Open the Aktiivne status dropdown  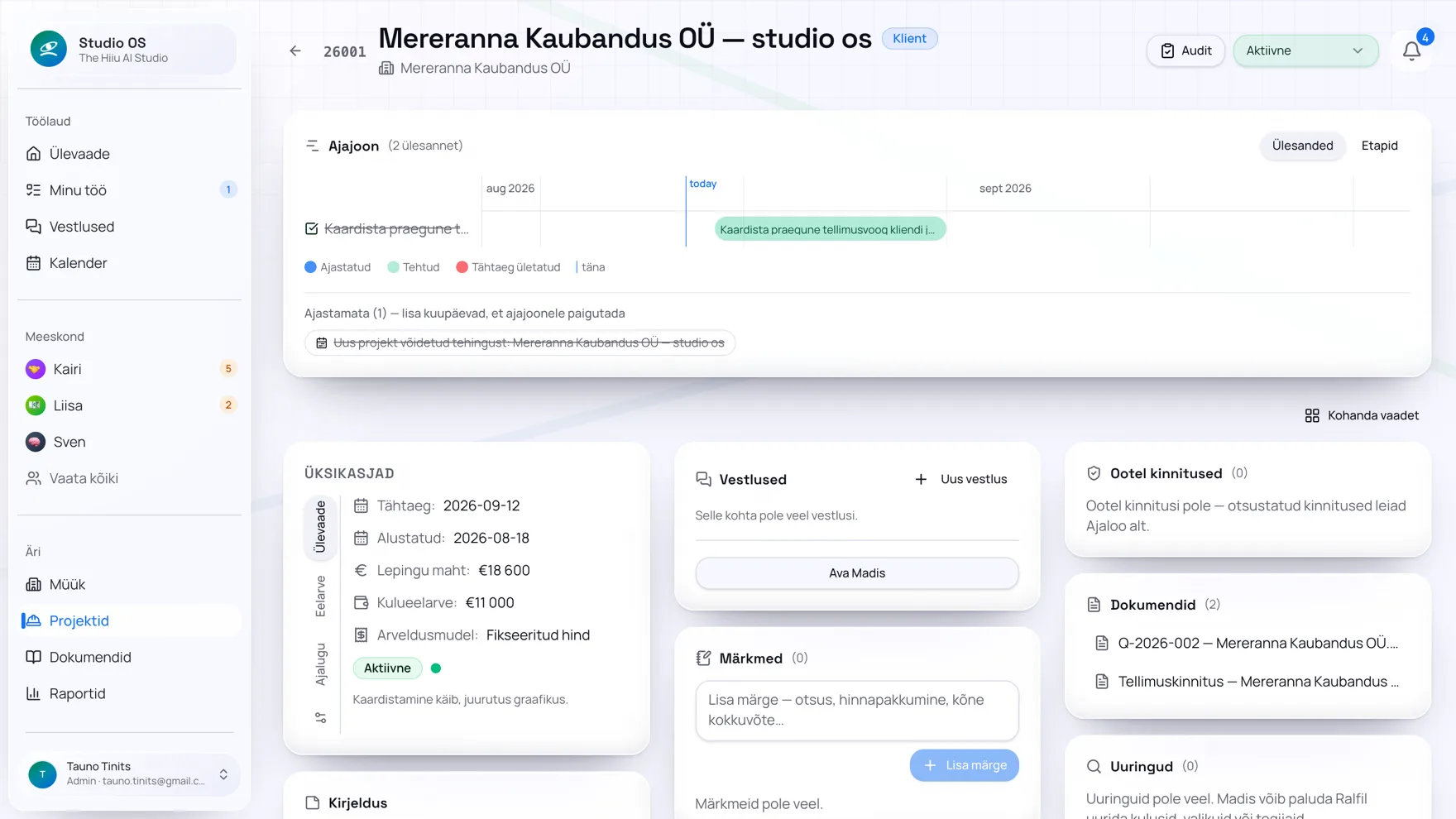(x=1305, y=50)
